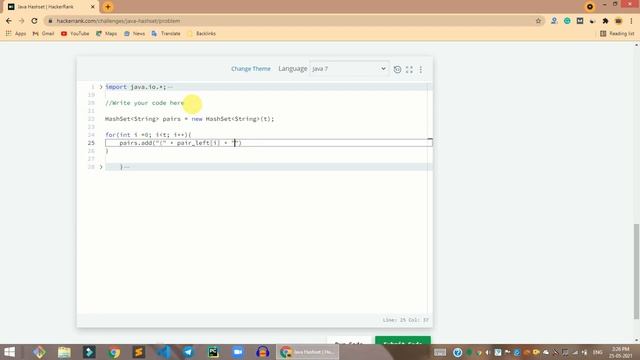
Task: Open the Gmail bookmark
Action: 43,33
